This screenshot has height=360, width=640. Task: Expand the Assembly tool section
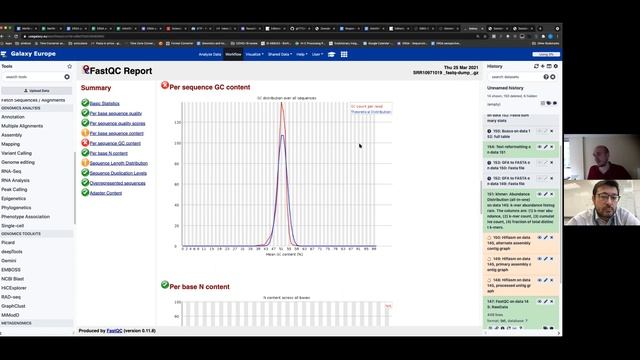[x=11, y=135]
